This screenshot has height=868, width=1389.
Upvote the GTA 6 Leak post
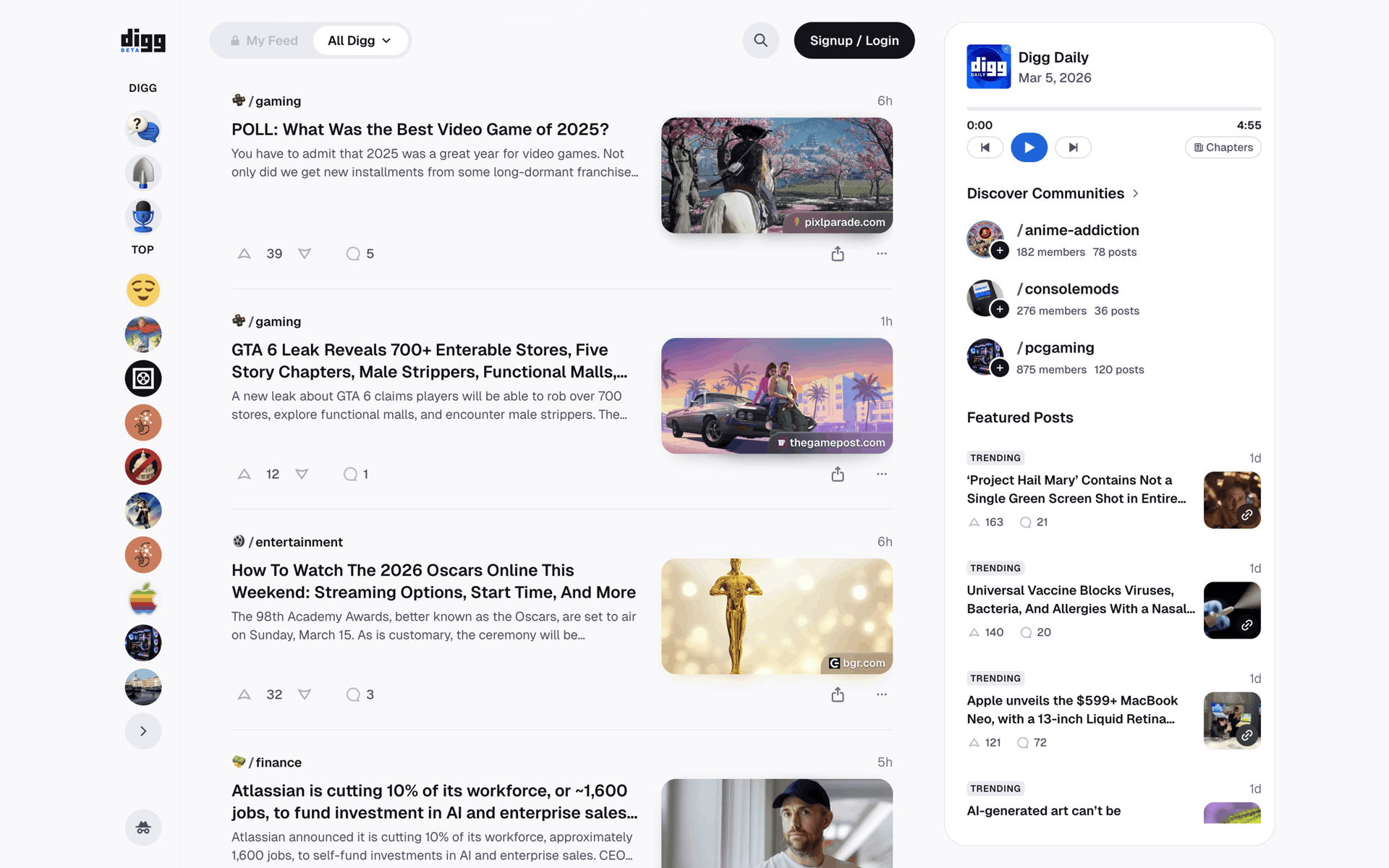pyautogui.click(x=245, y=475)
